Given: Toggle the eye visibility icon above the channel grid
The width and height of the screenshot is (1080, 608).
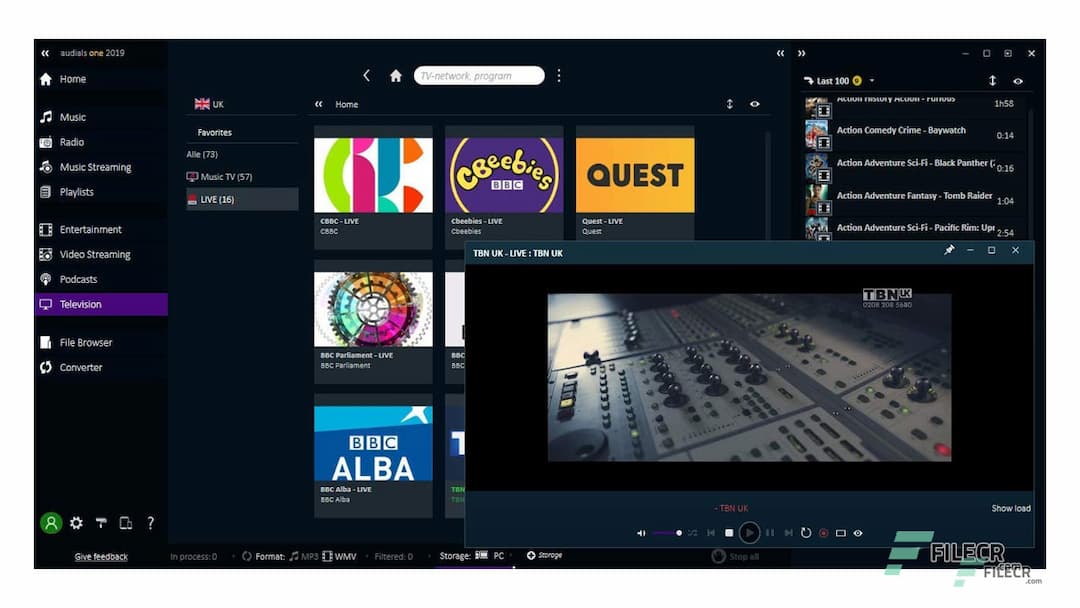Looking at the screenshot, I should click(754, 104).
